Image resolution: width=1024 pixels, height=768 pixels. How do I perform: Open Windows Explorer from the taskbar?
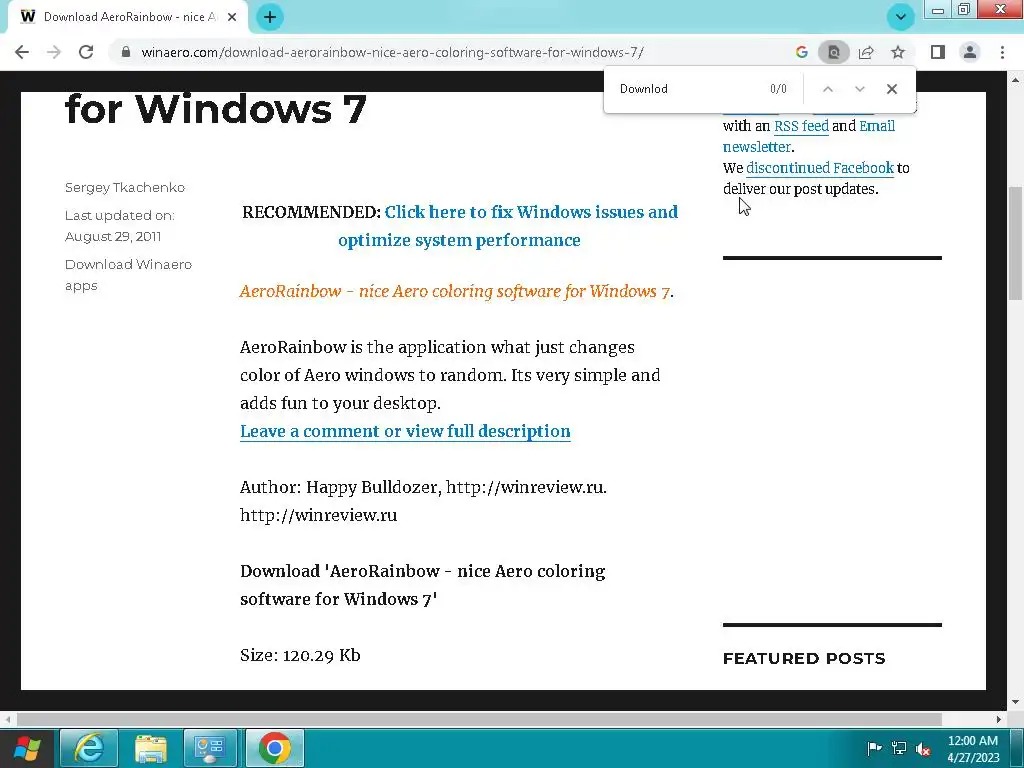[x=151, y=748]
